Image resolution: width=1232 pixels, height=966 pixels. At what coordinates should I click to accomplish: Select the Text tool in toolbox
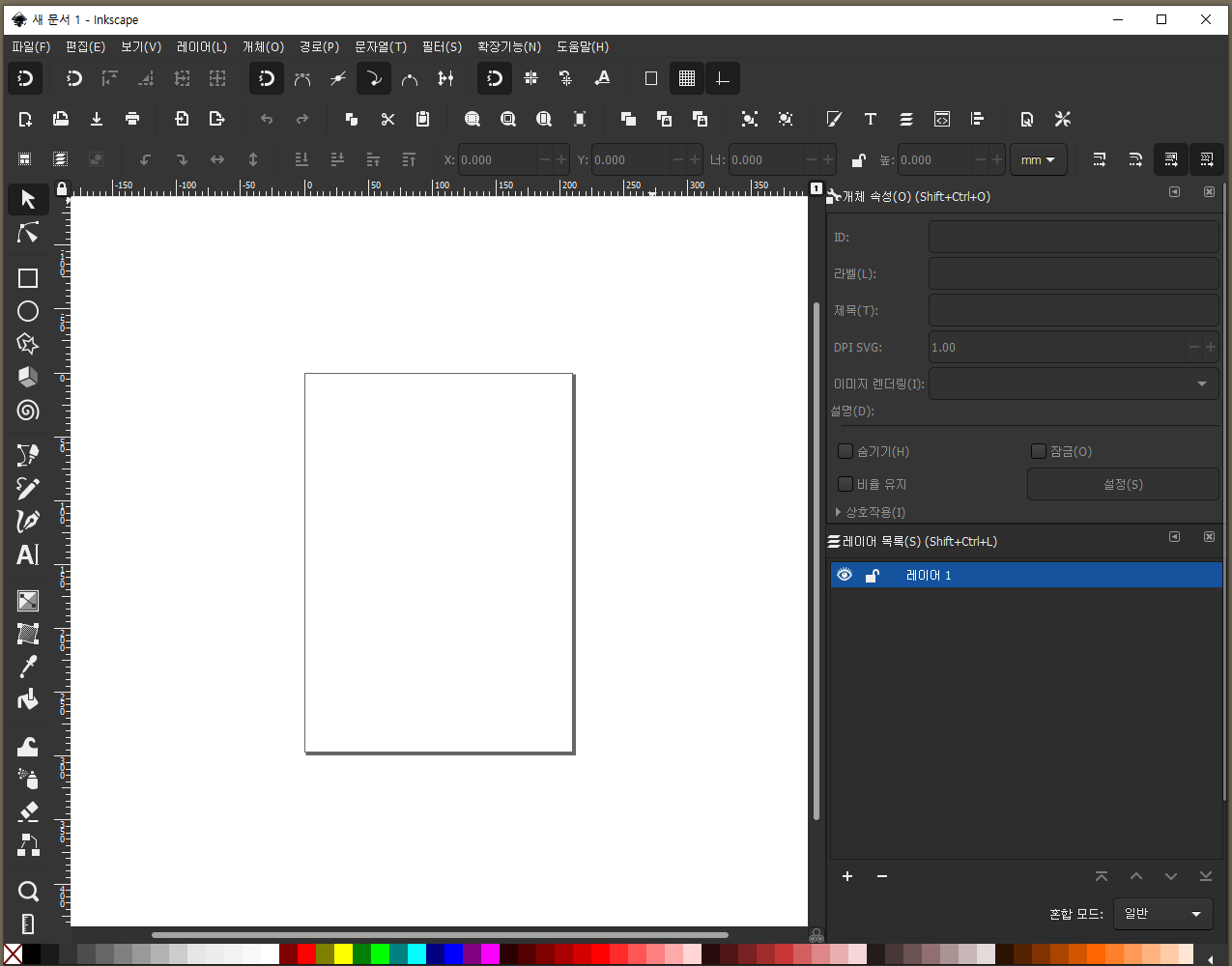[28, 555]
